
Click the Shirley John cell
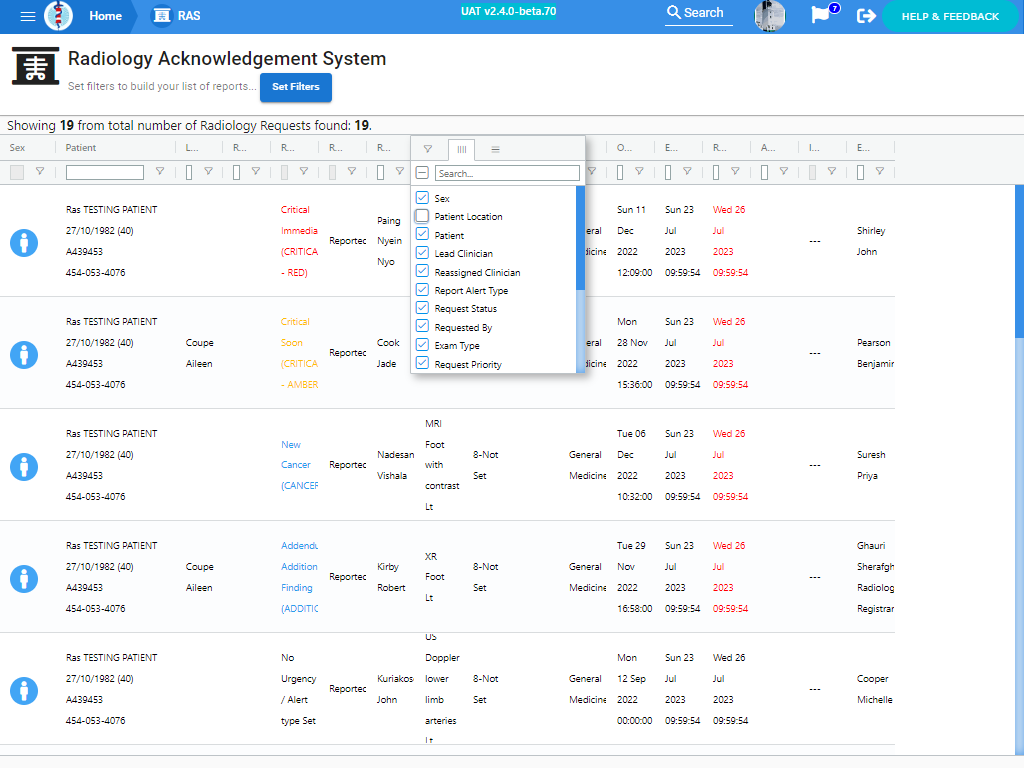[871, 241]
